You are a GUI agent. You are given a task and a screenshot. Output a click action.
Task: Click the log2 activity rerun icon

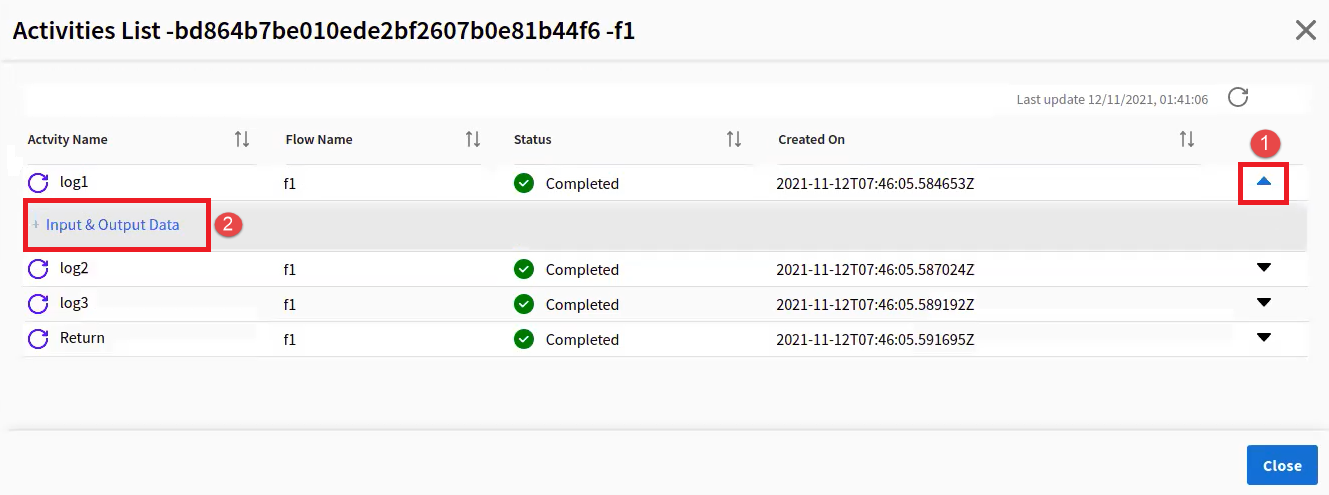pyautogui.click(x=38, y=269)
